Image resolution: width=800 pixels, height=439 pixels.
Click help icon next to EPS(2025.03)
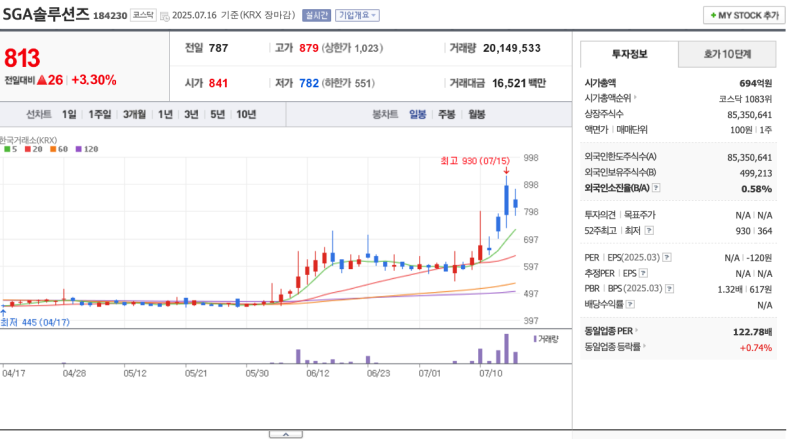coord(667,257)
